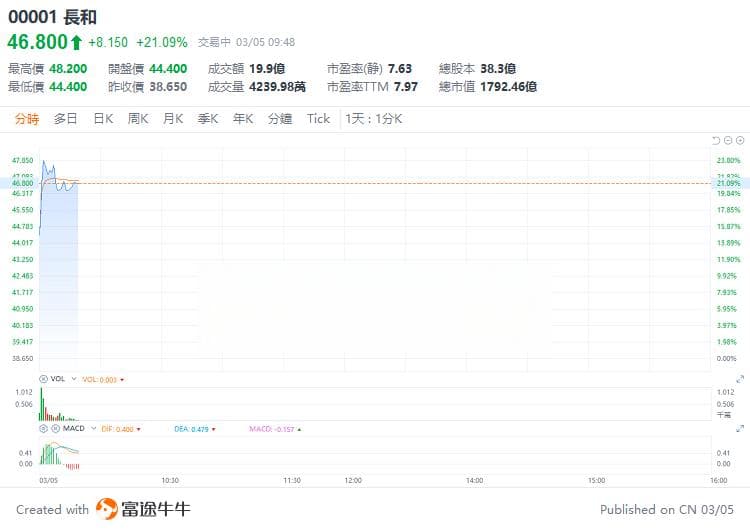The height and width of the screenshot is (530, 750).
Task: Click the Futu bull logo icon
Action: [x=106, y=509]
